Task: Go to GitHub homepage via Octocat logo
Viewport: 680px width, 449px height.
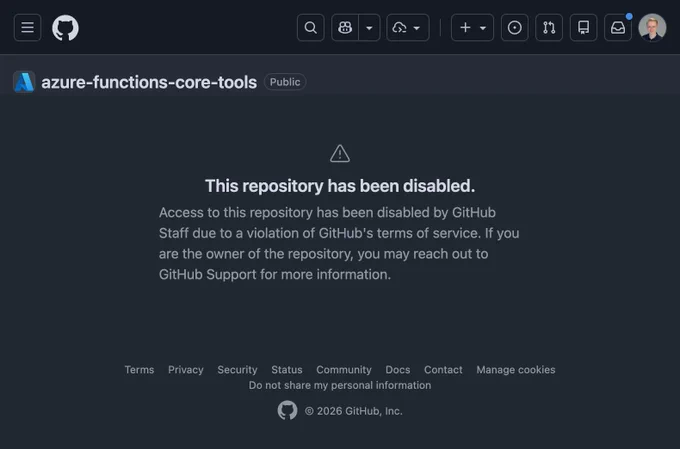Action: [65, 28]
